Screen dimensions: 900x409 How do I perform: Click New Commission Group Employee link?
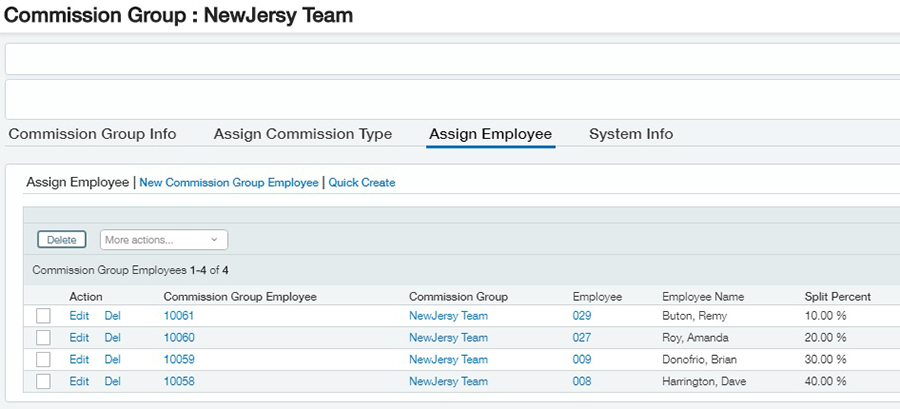(229, 183)
